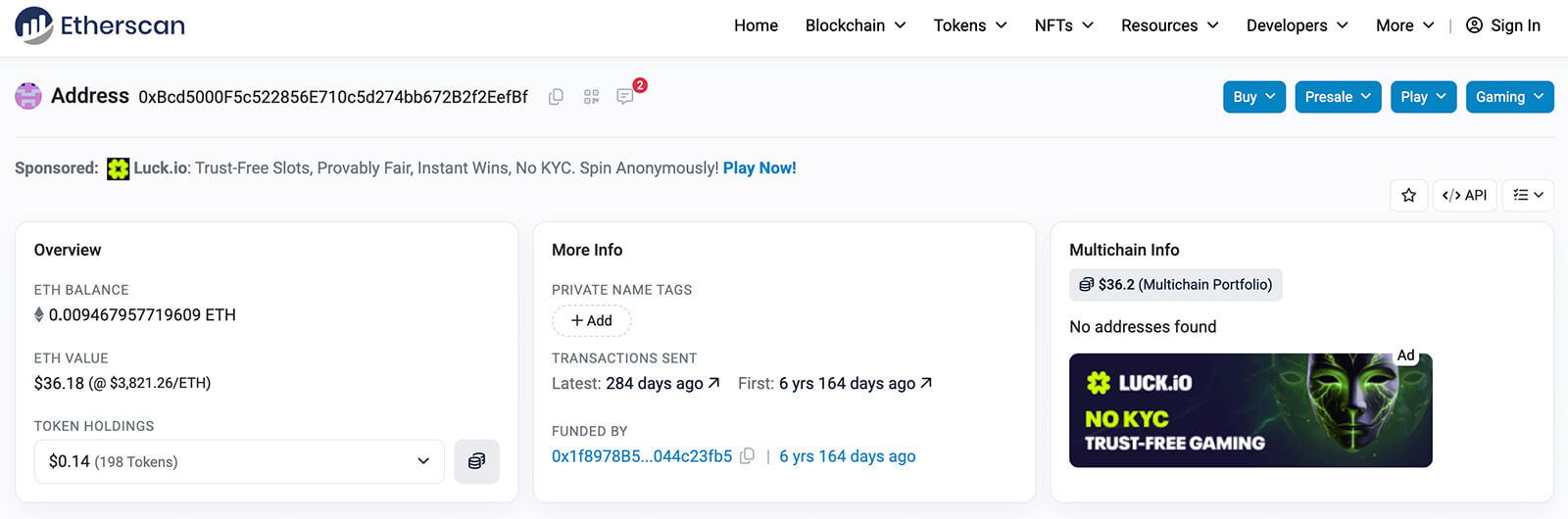This screenshot has height=519, width=1568.
Task: Expand the Presale dropdown
Action: 1338,97
